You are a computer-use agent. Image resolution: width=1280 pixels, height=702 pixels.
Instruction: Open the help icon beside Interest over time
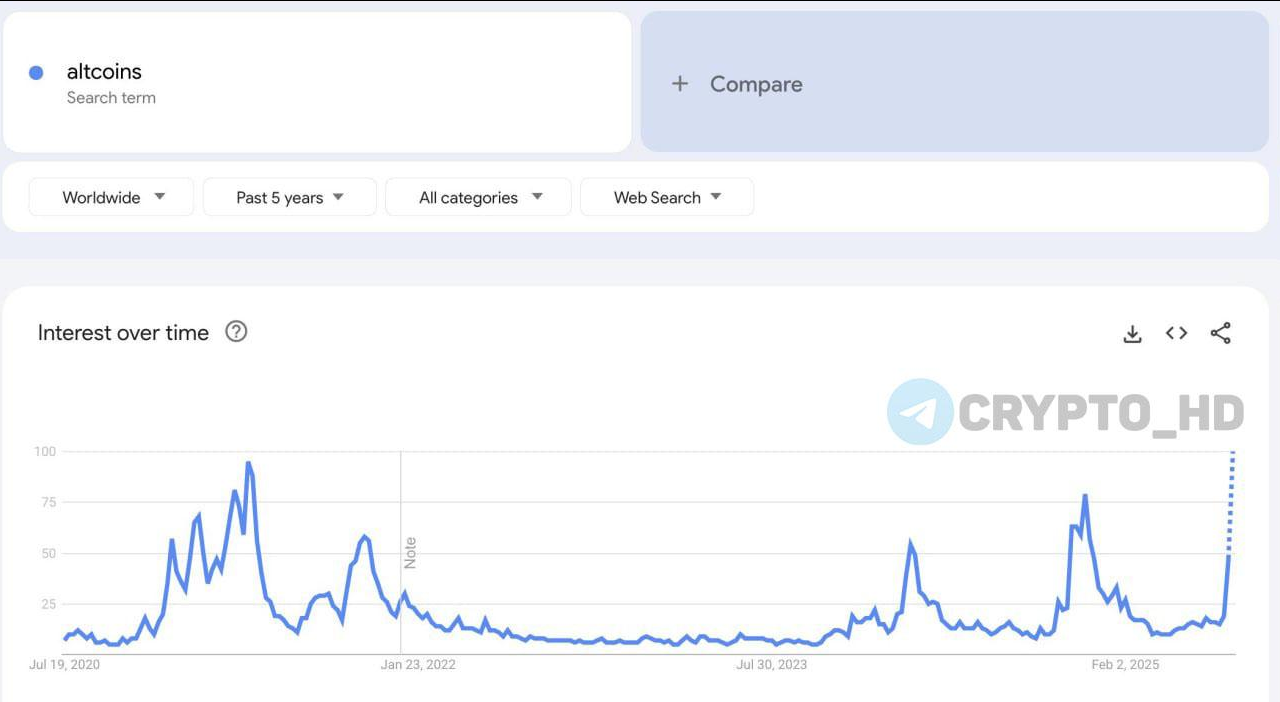click(x=236, y=332)
